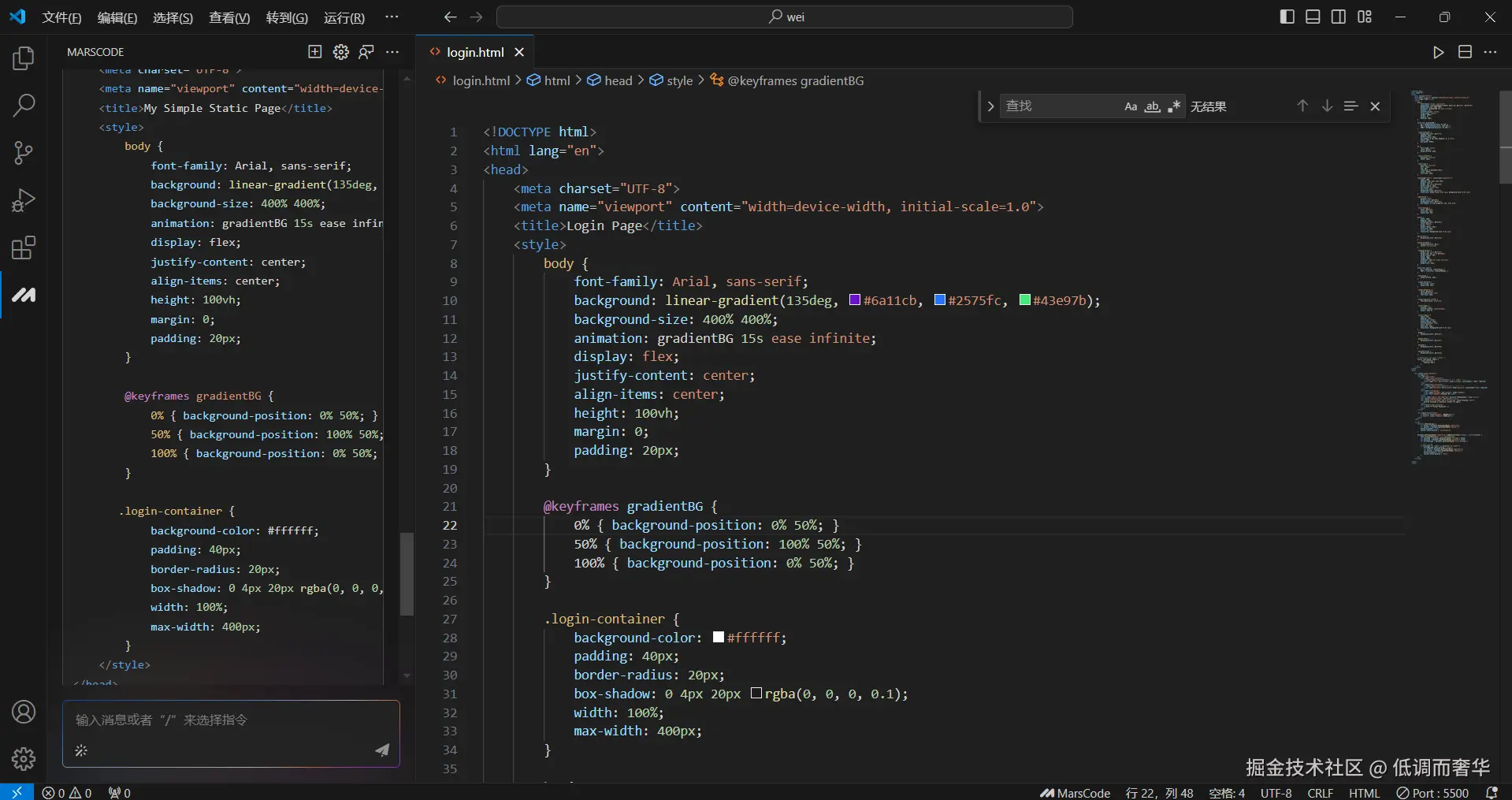Open Run and Debug view

pos(24,200)
